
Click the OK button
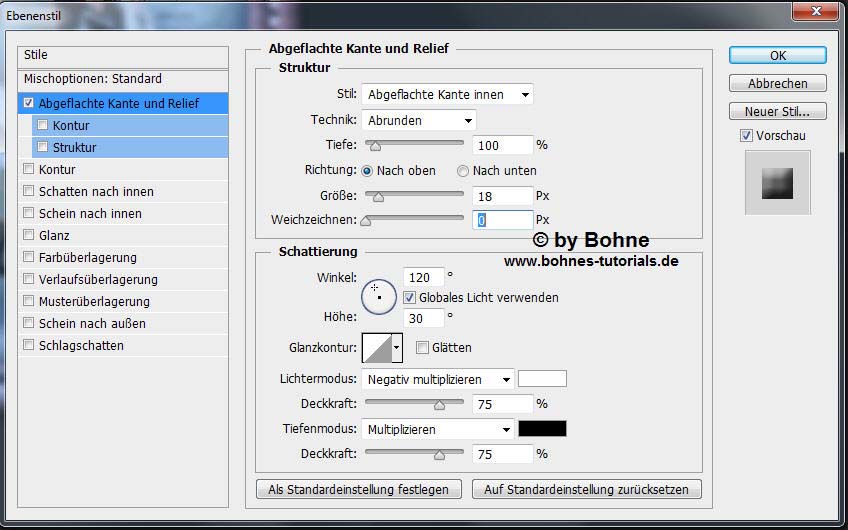[x=777, y=55]
